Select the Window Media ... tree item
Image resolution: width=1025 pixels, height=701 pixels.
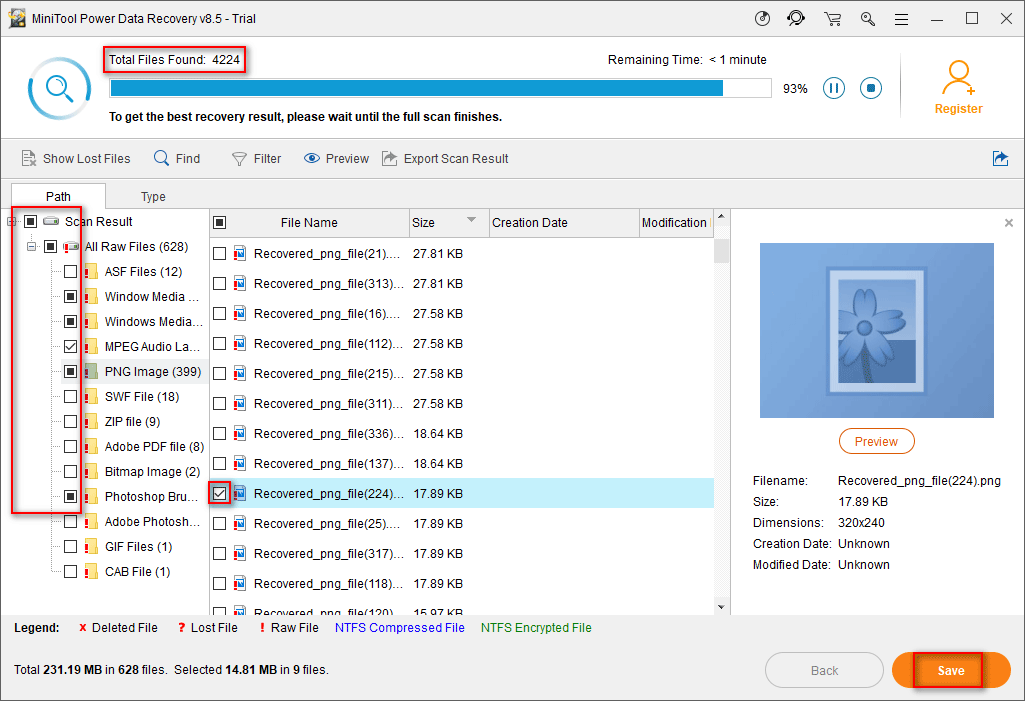[152, 296]
